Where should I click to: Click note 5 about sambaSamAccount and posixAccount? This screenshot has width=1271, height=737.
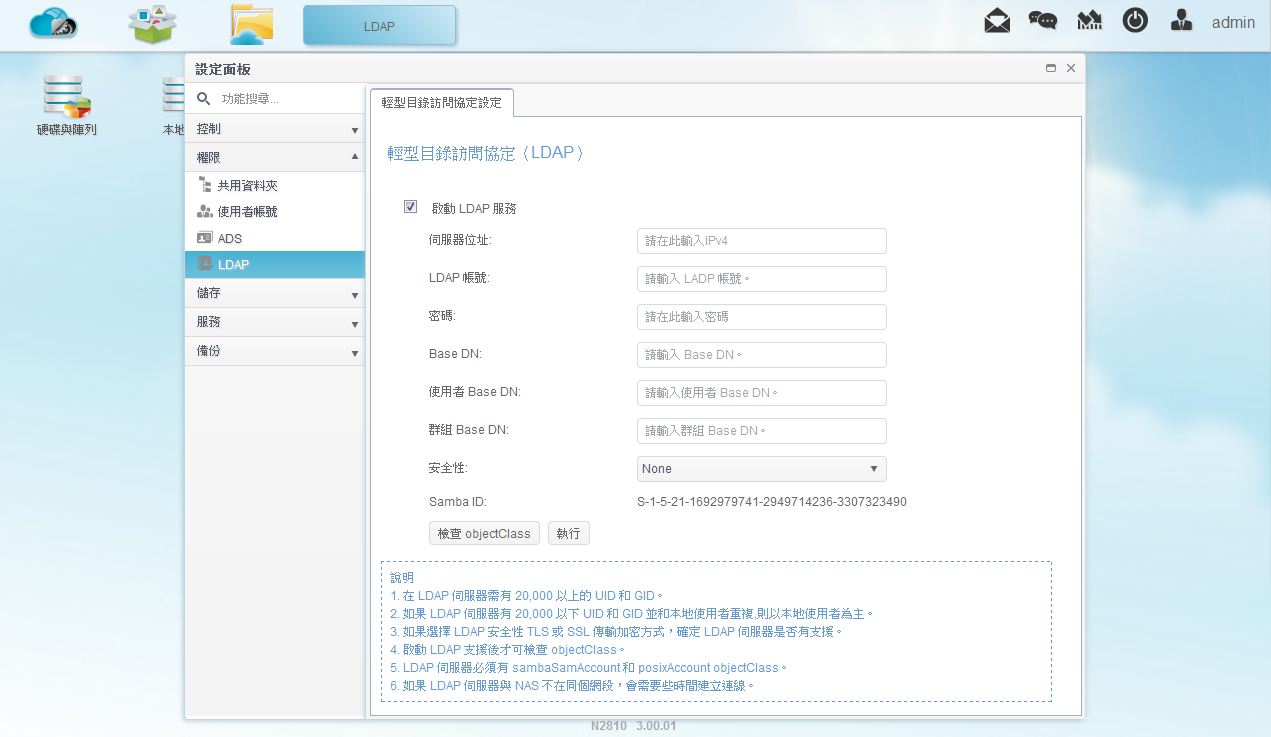click(590, 668)
